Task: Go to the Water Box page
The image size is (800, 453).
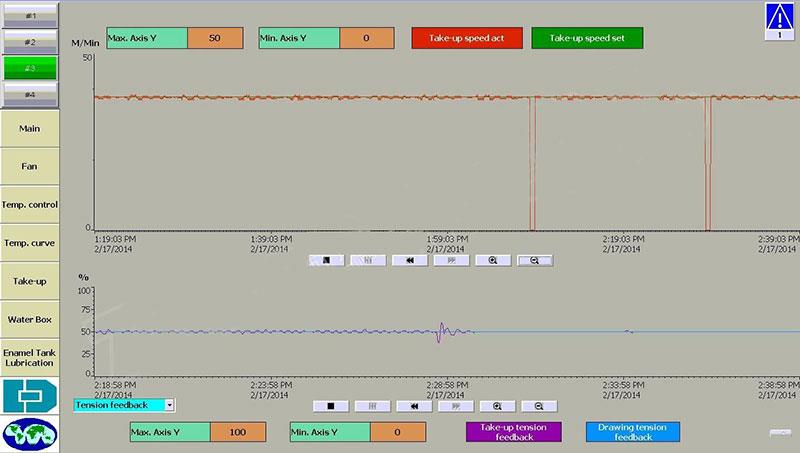Action: (29, 319)
